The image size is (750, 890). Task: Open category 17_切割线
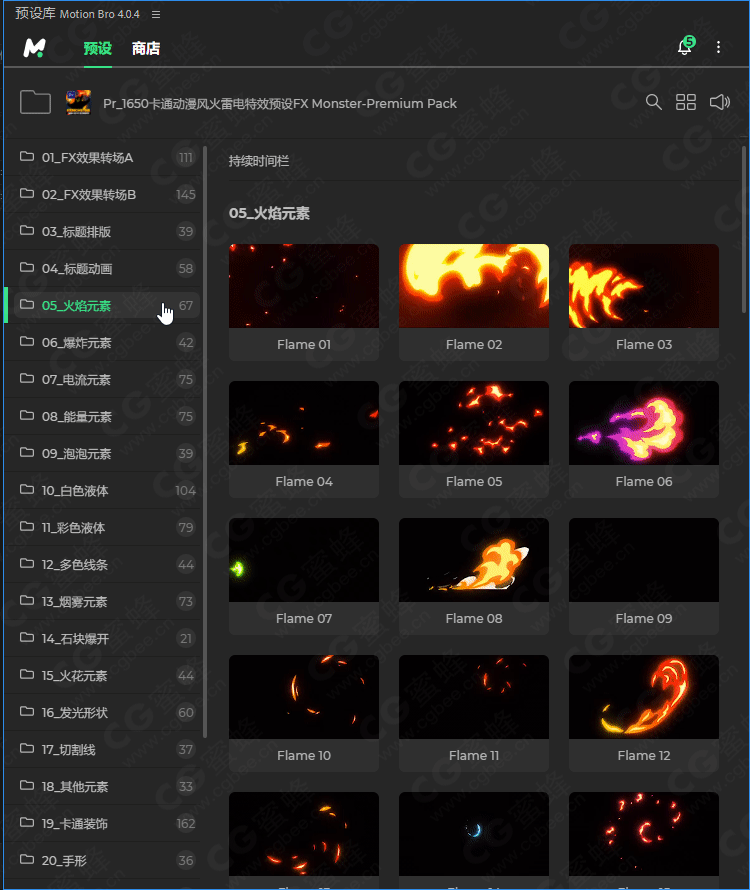[103, 750]
